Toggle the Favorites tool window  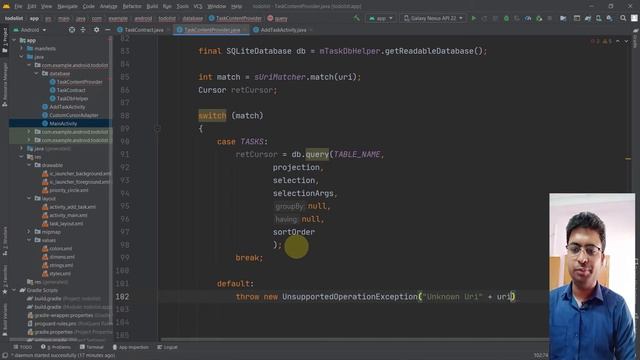coord(5,280)
